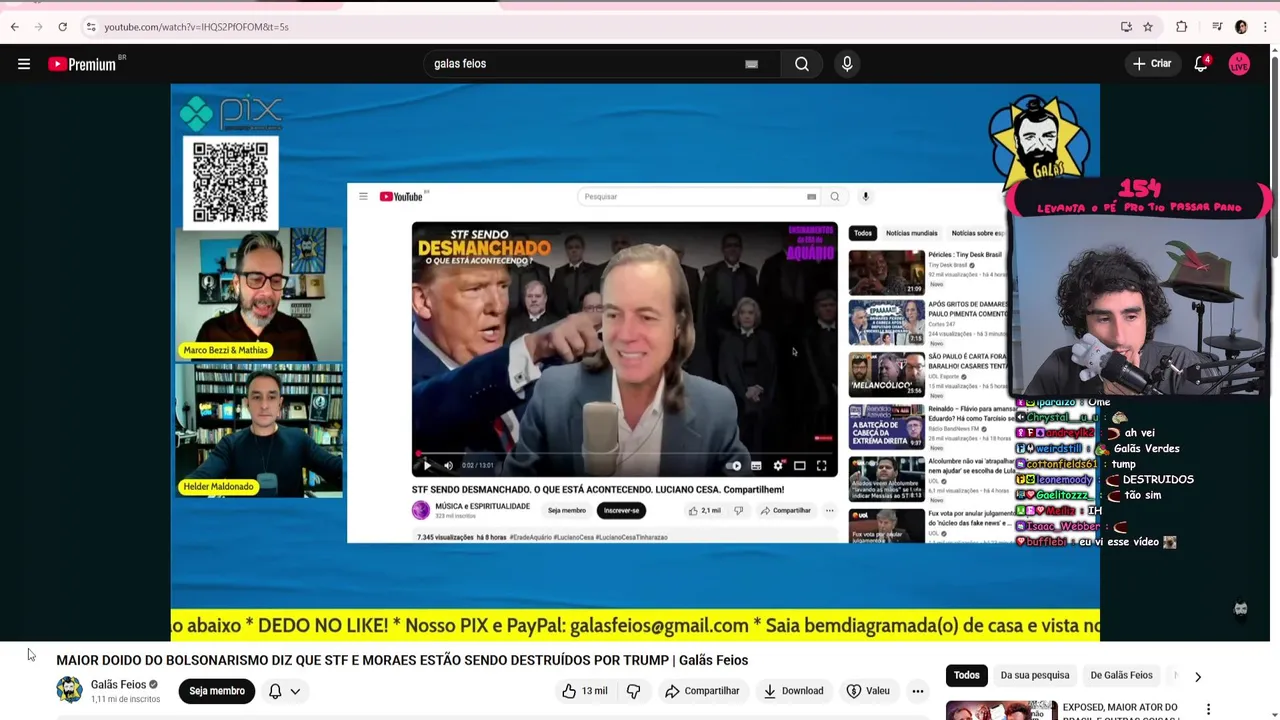Open the Galãs Feios channel avatar
Screen dimensions: 1280x720
coord(69,690)
